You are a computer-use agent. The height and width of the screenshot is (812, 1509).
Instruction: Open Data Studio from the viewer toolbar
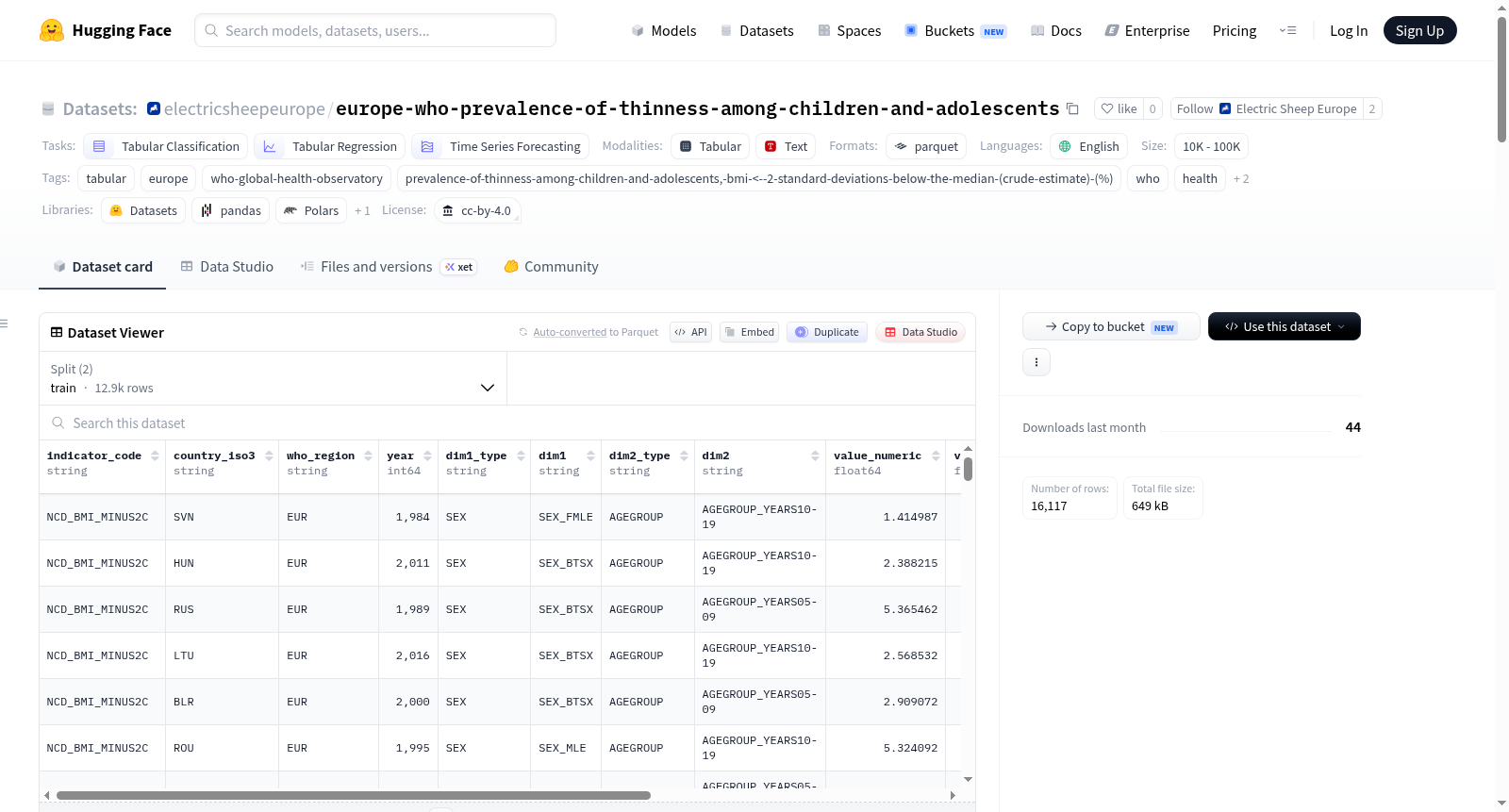[x=920, y=332]
